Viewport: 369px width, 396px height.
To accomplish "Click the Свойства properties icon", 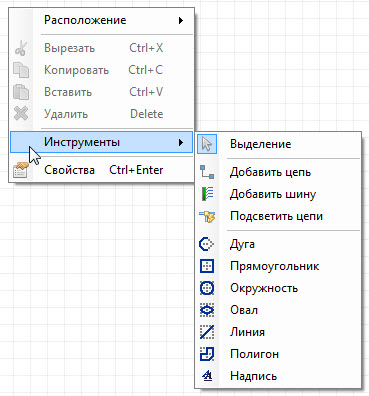I will pos(20,169).
